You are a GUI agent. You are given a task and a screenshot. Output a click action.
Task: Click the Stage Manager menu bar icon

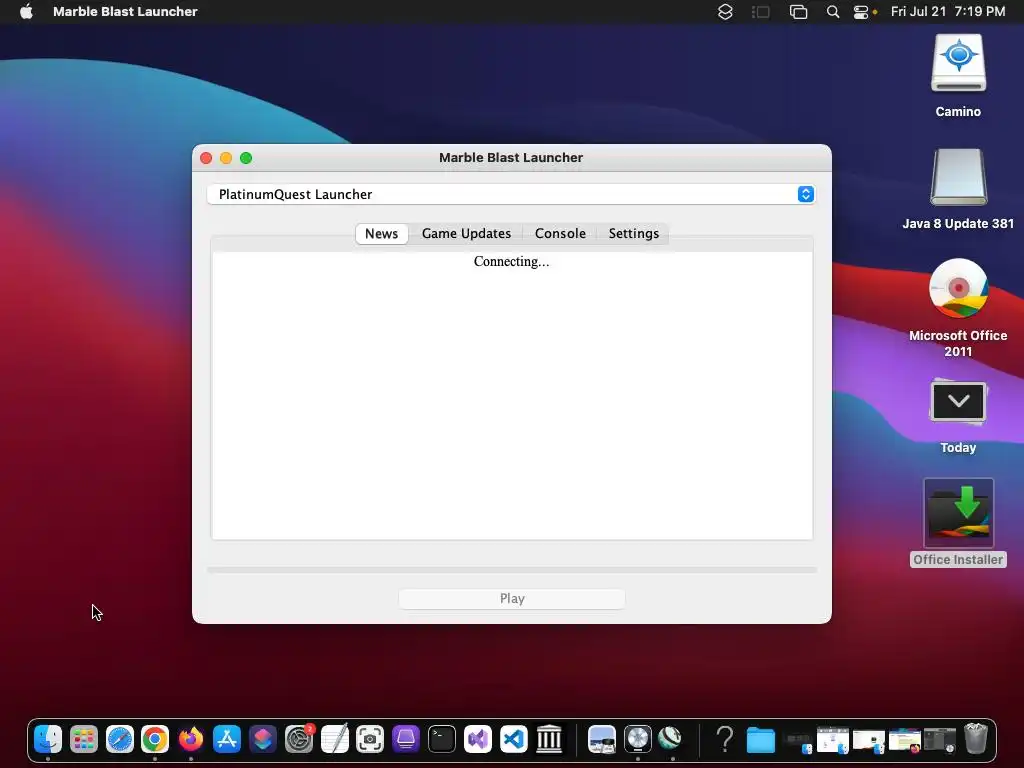(x=761, y=11)
